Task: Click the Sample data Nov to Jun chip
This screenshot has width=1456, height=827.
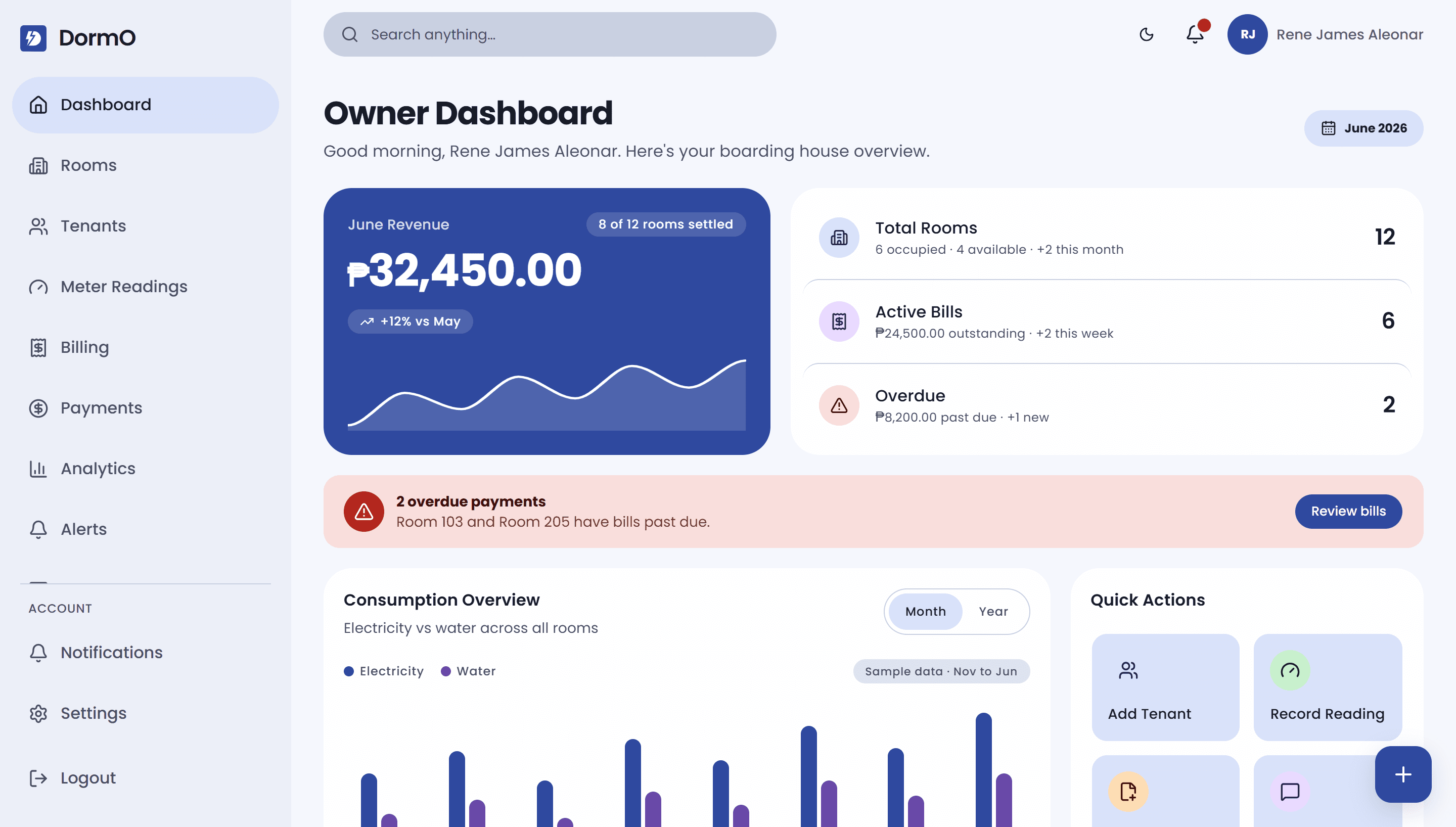Action: tap(941, 671)
